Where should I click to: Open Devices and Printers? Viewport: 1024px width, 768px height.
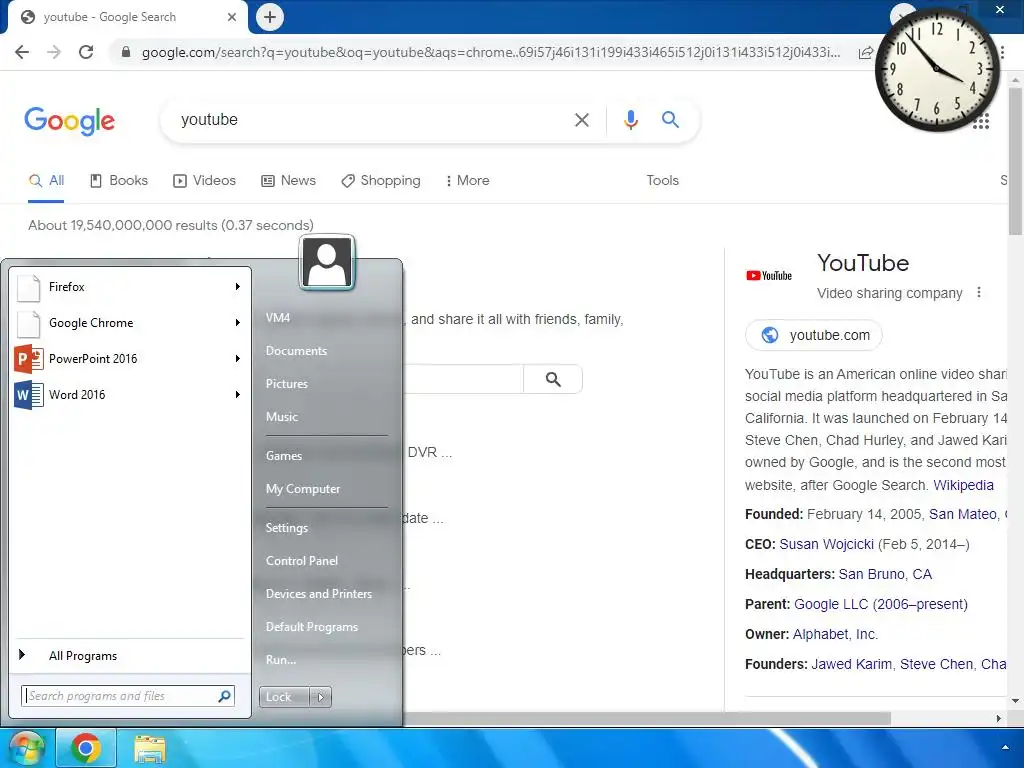tap(319, 594)
